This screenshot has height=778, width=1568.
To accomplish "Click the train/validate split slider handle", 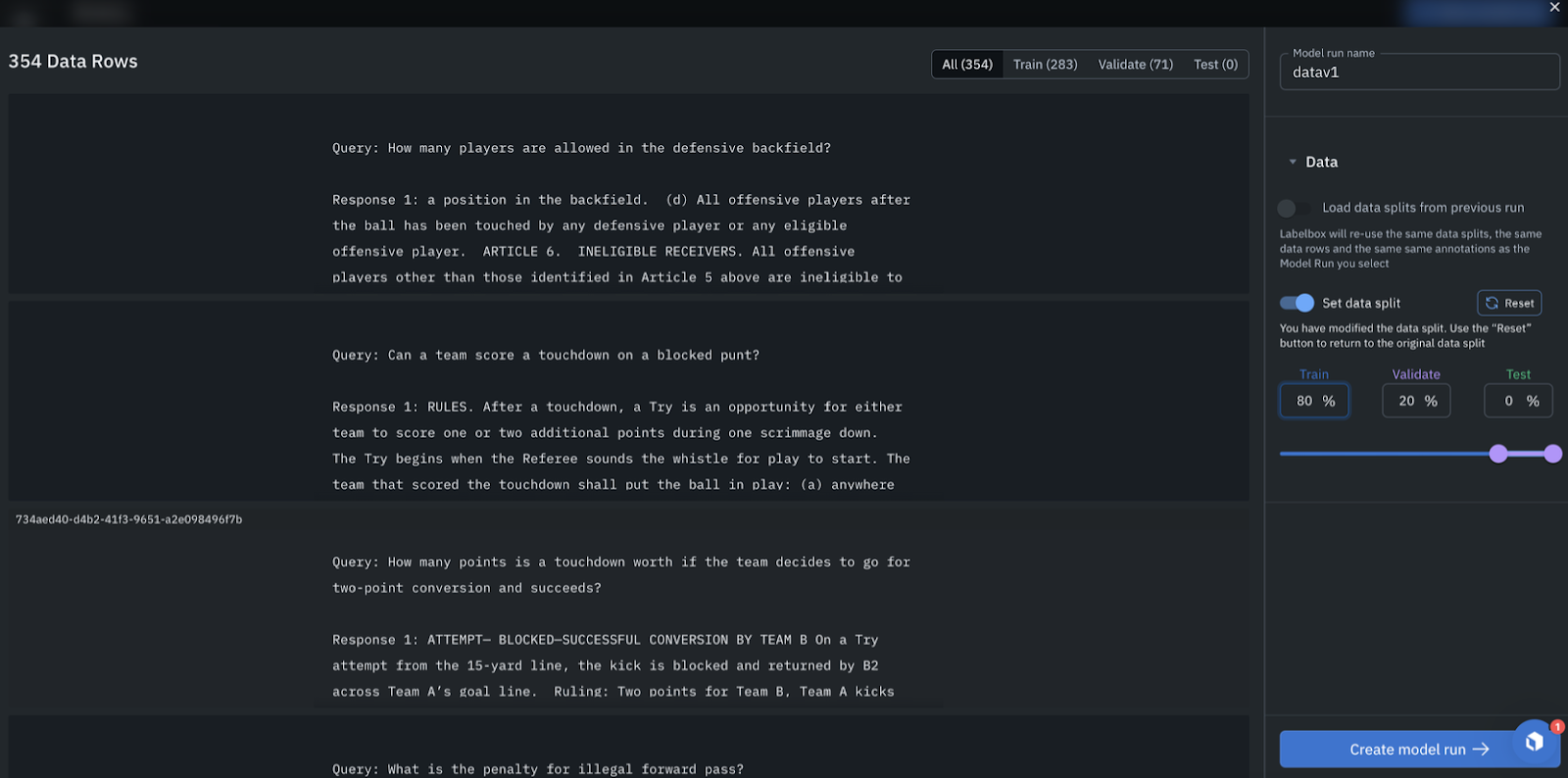I will 1498,453.
